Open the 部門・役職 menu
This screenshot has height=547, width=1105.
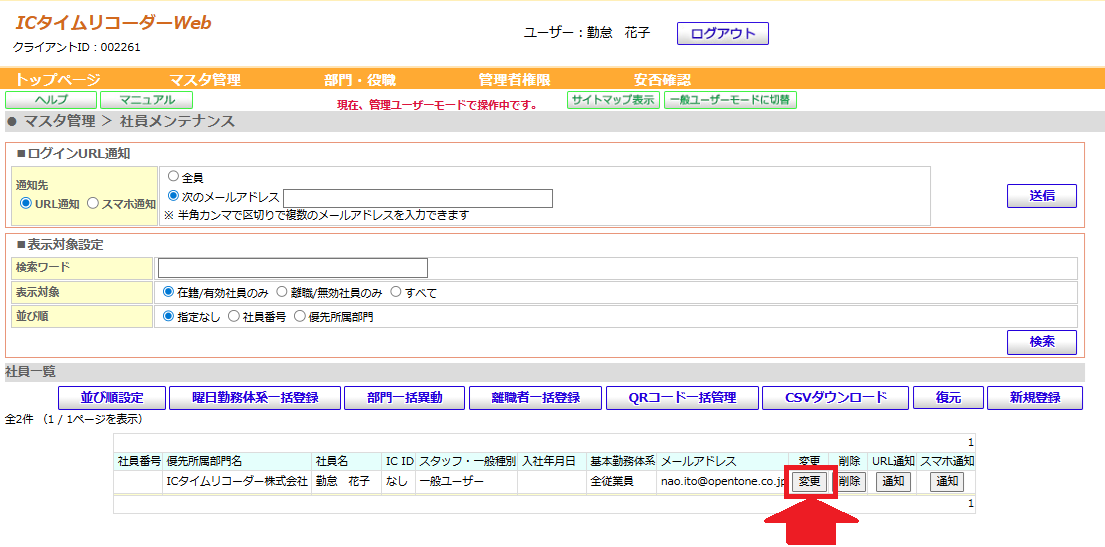[360, 80]
